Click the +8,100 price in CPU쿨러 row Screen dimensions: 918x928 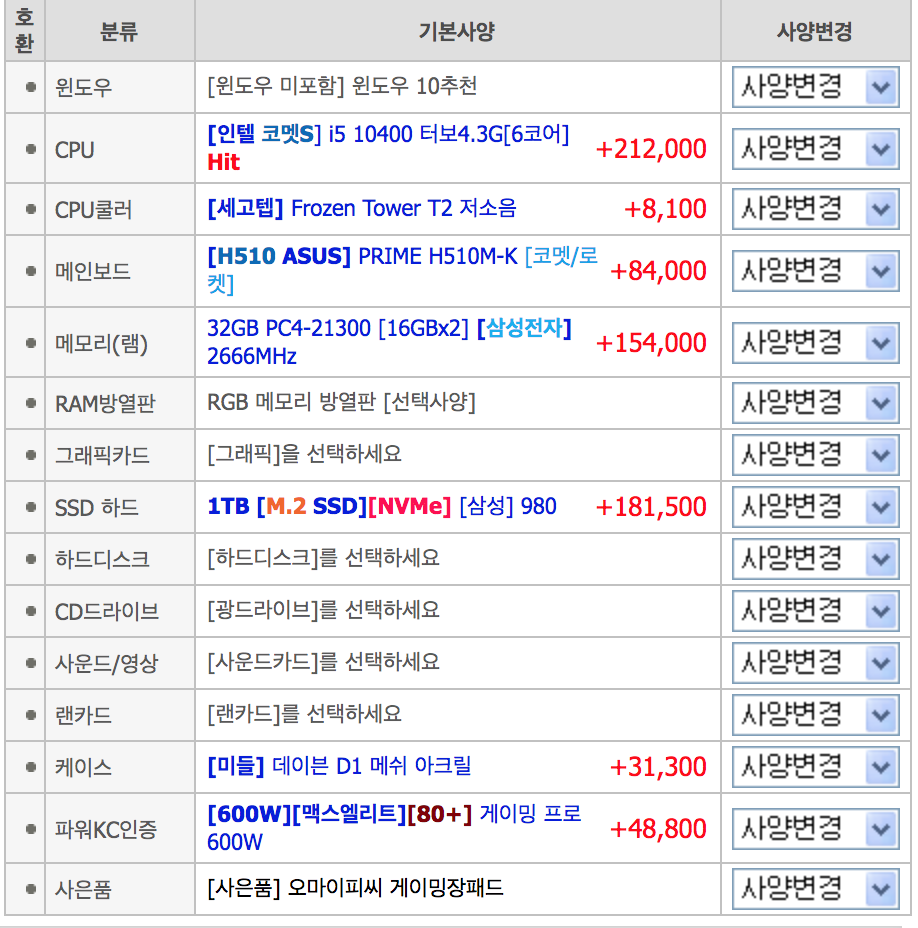[665, 210]
